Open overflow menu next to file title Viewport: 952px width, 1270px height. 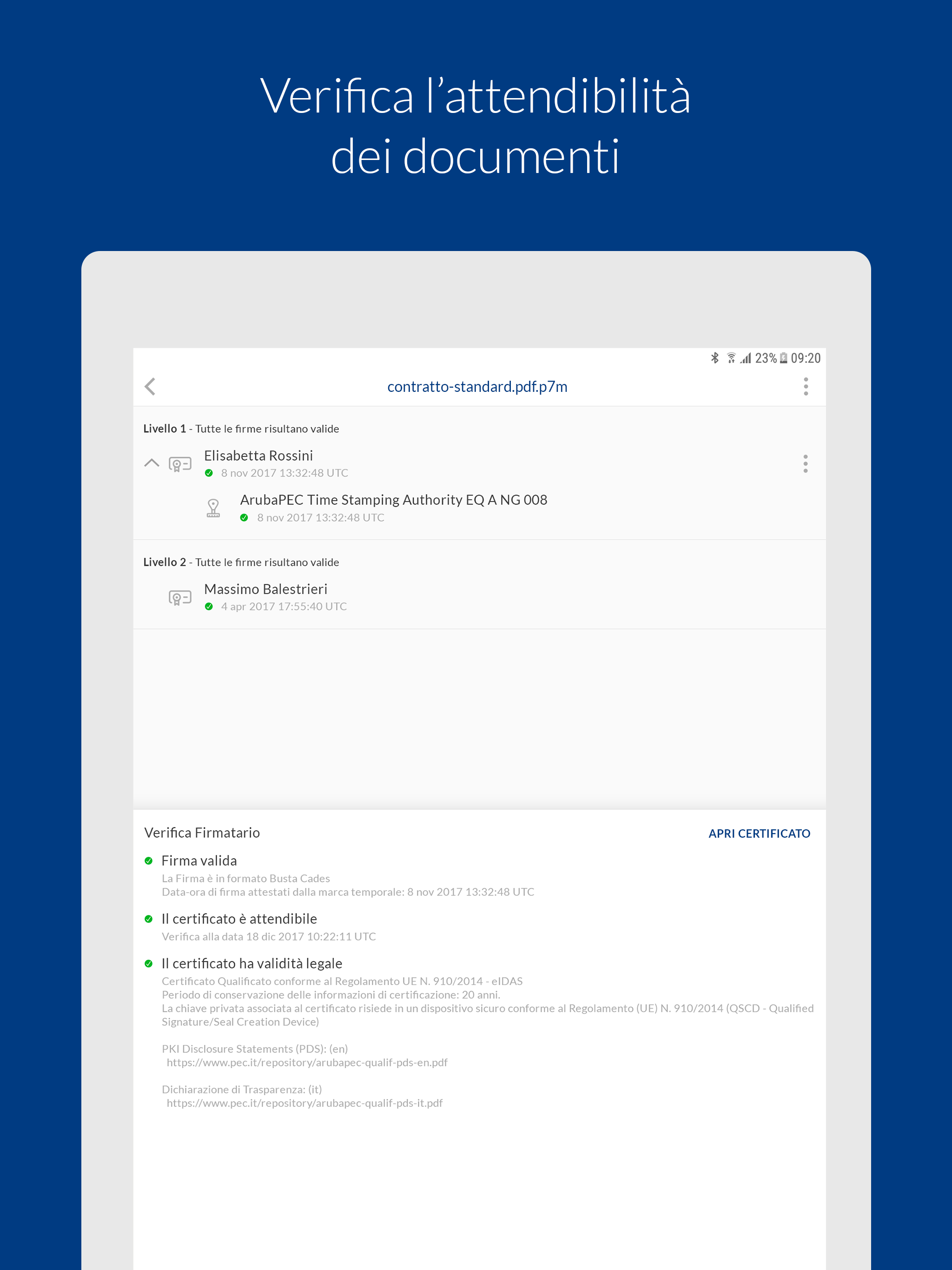click(x=806, y=386)
